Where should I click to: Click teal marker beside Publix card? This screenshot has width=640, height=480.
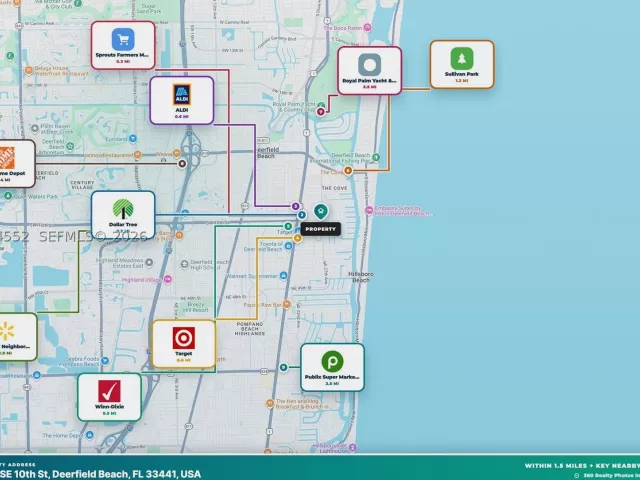[284, 367]
